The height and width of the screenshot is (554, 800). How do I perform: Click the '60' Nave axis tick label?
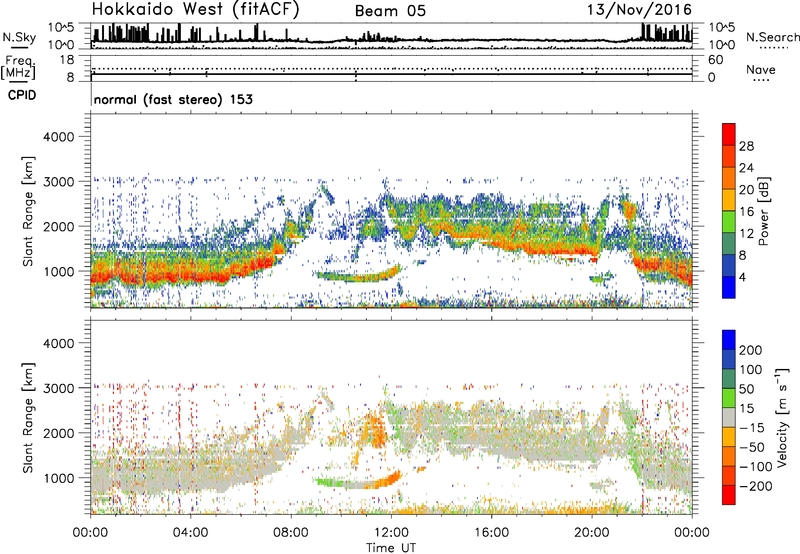coord(715,60)
